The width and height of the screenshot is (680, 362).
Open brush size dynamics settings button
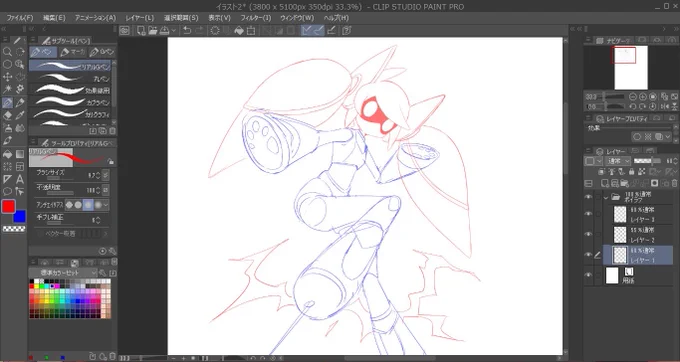coord(105,175)
